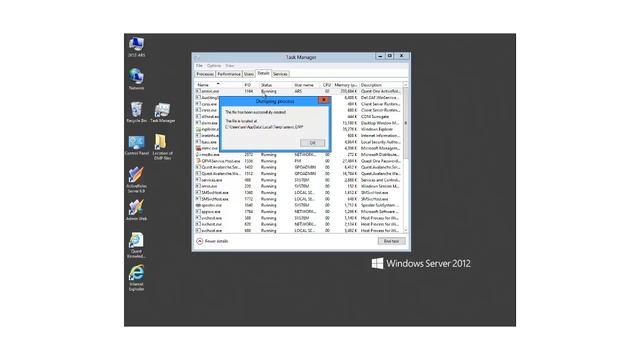Image resolution: width=640 pixels, height=360 pixels.
Task: Click the dump file path text
Action: pyautogui.click(x=264, y=127)
